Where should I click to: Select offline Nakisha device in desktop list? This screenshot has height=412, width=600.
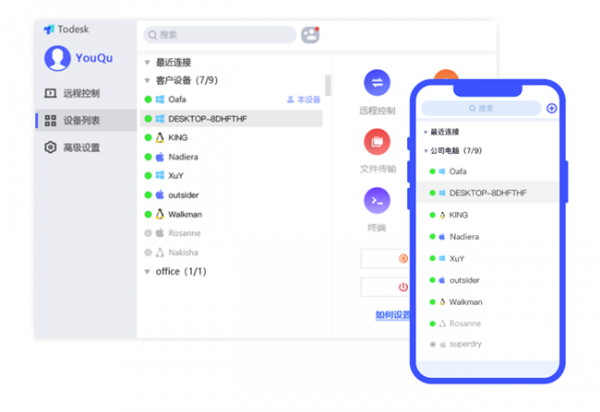[x=232, y=252]
